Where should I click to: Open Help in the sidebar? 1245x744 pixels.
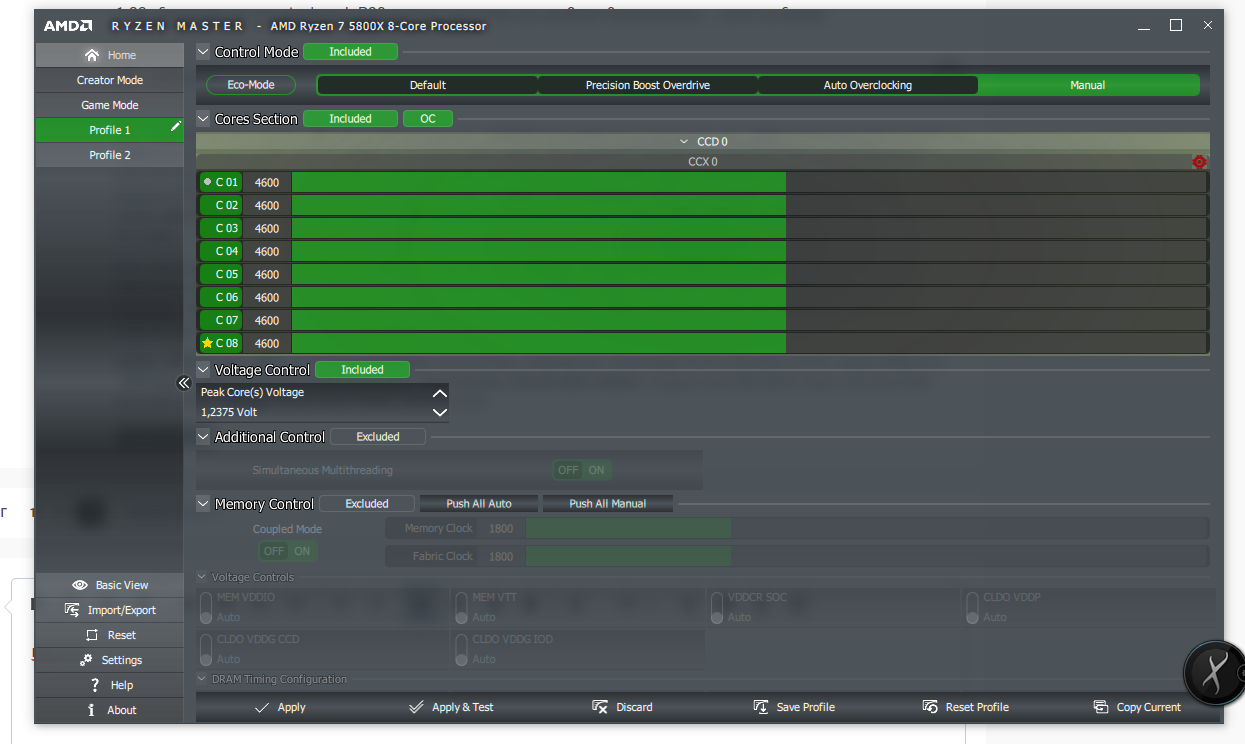tap(110, 685)
